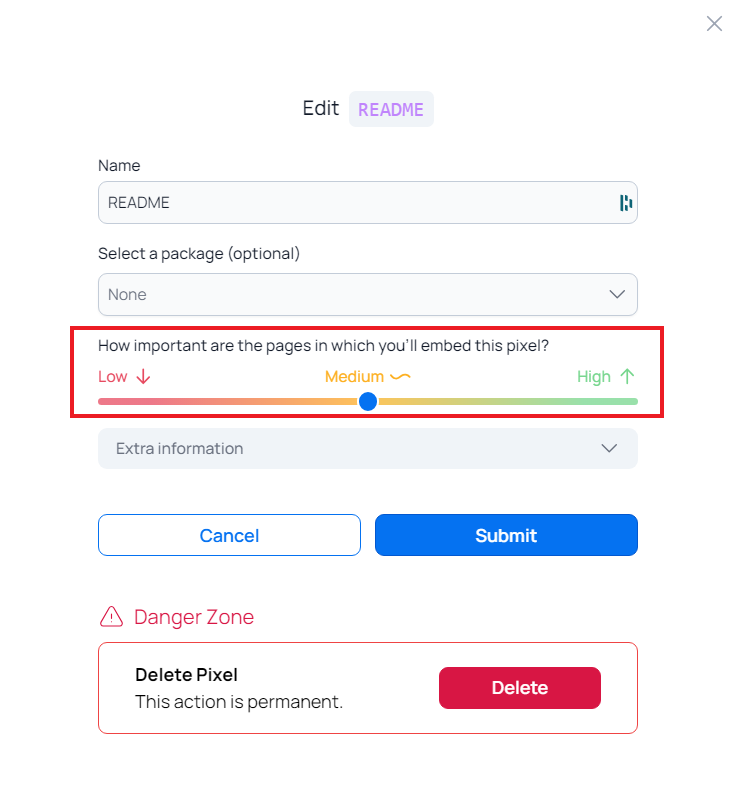Click the up arrow icon beside High

pyautogui.click(x=627, y=377)
